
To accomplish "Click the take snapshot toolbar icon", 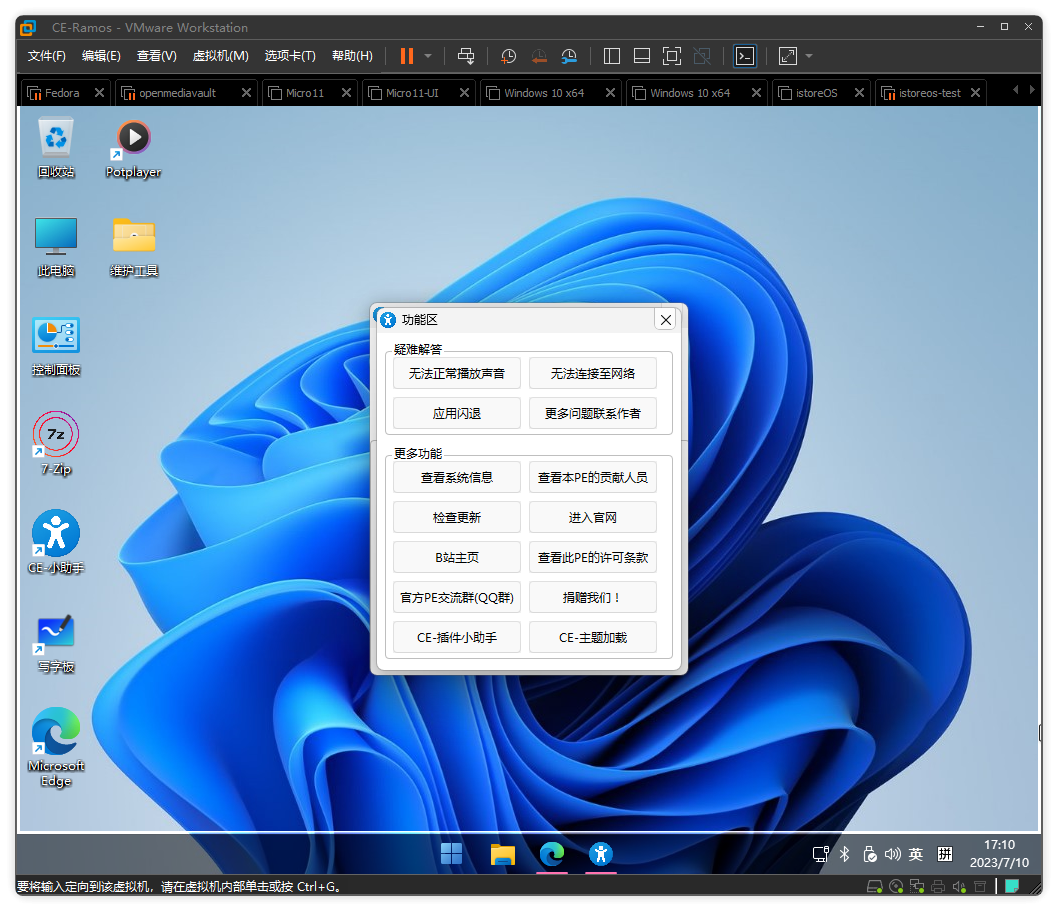I will pyautogui.click(x=509, y=56).
